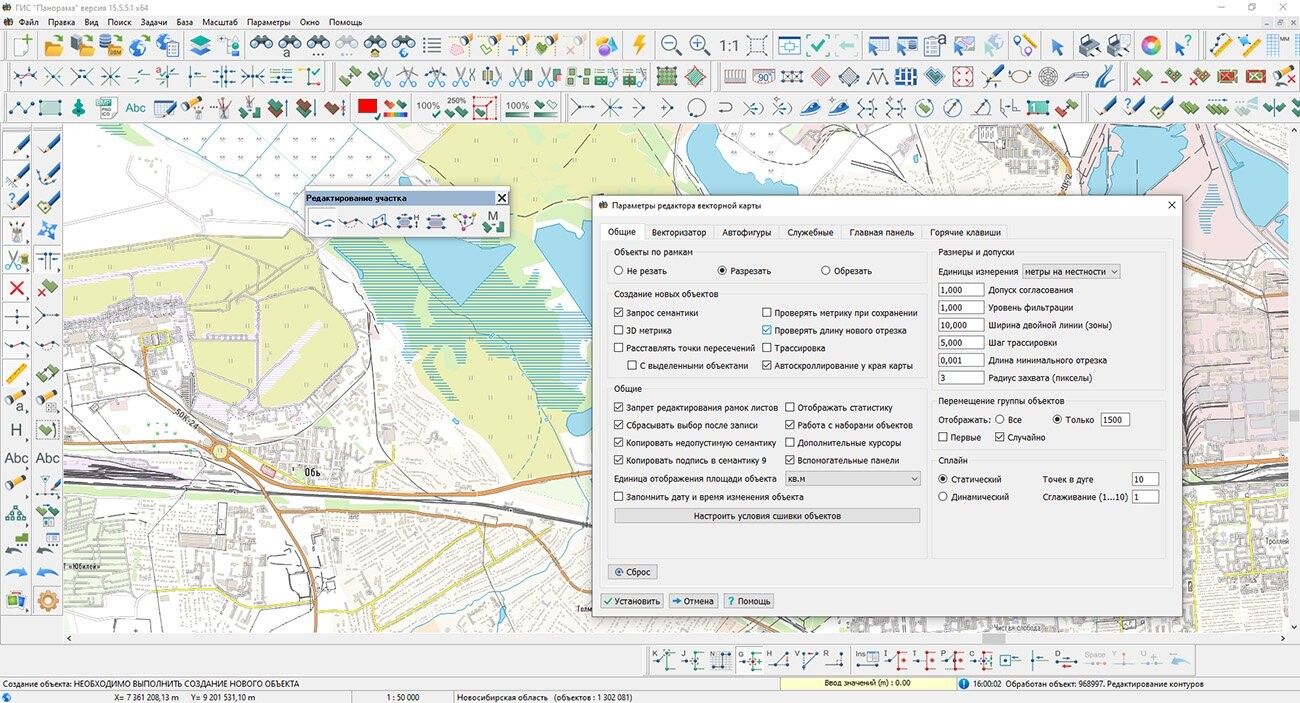Click the printer icon in top toolbar
Image resolution: width=1300 pixels, height=703 pixels.
[x=1091, y=46]
